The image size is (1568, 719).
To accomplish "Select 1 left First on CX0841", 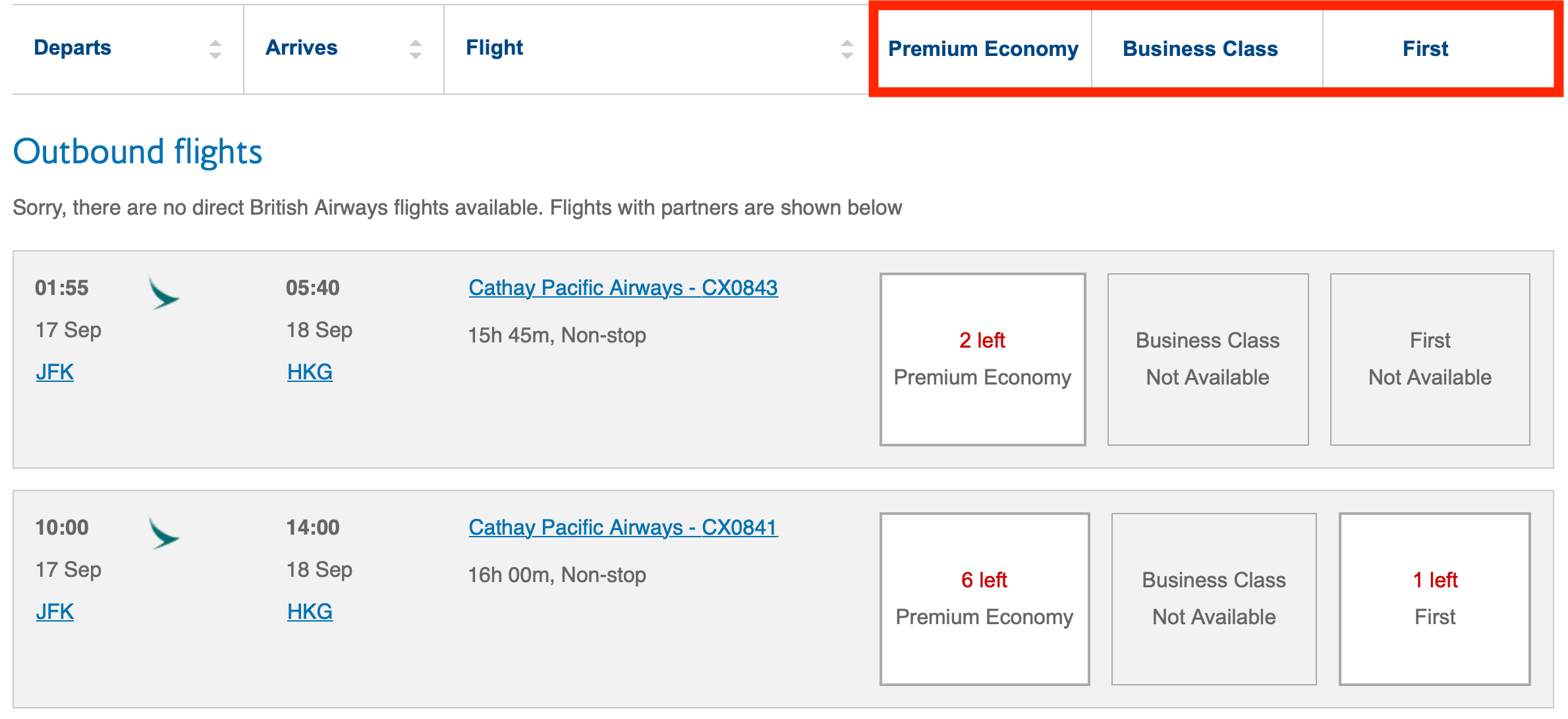I will [1434, 599].
